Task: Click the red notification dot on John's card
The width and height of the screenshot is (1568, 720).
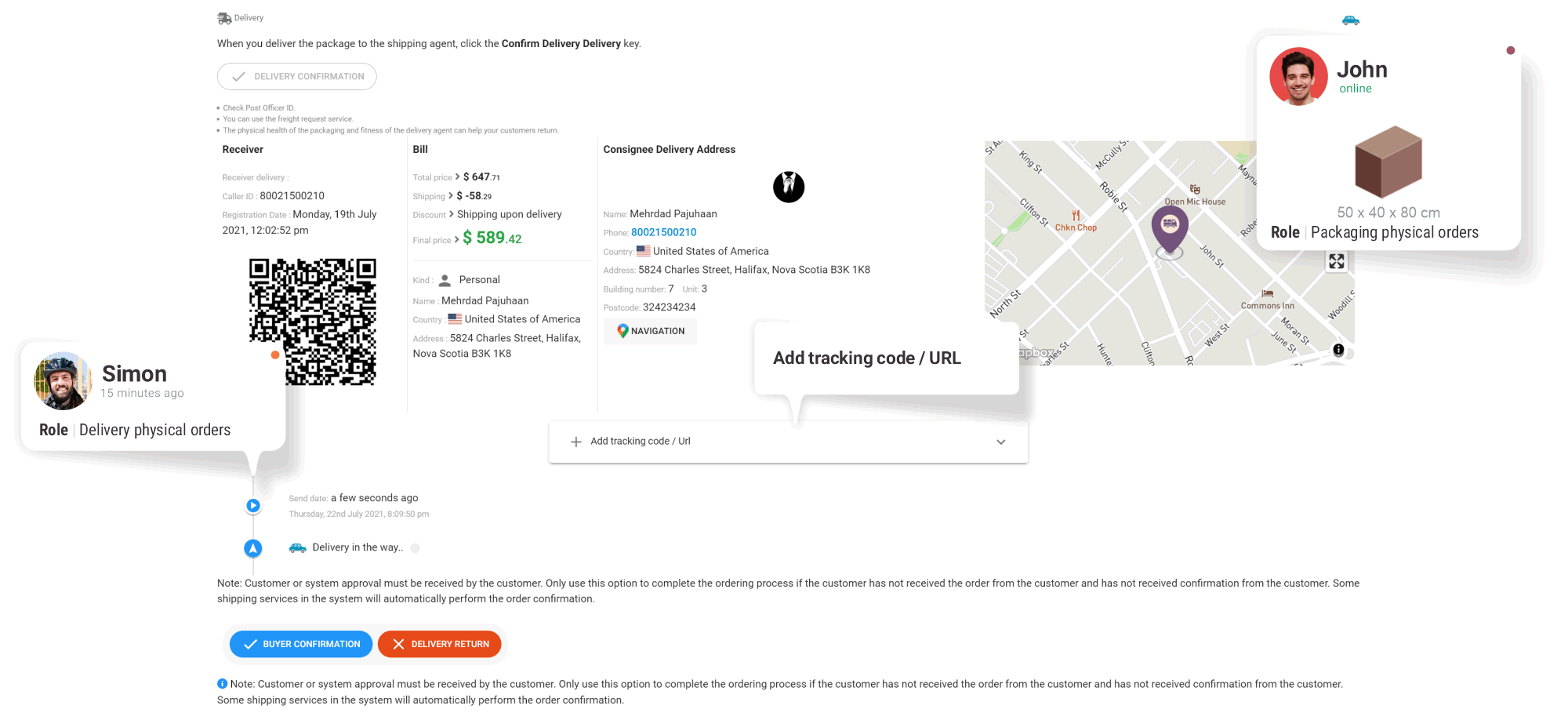Action: click(x=1511, y=50)
